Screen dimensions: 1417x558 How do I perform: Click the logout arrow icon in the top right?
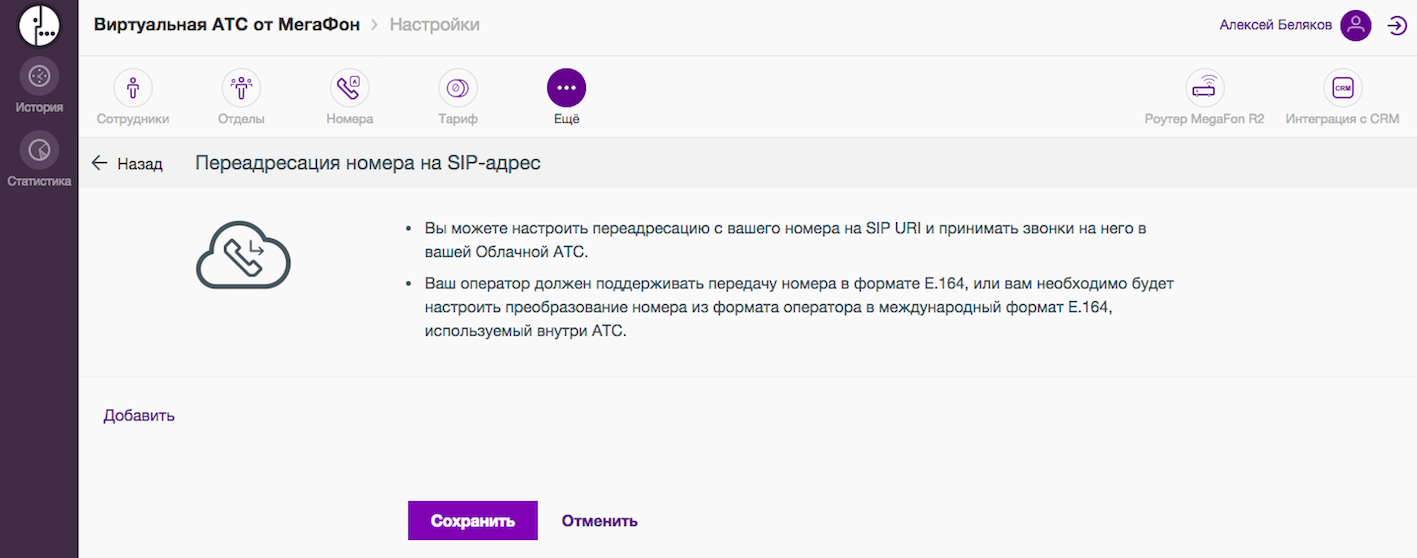[1397, 26]
